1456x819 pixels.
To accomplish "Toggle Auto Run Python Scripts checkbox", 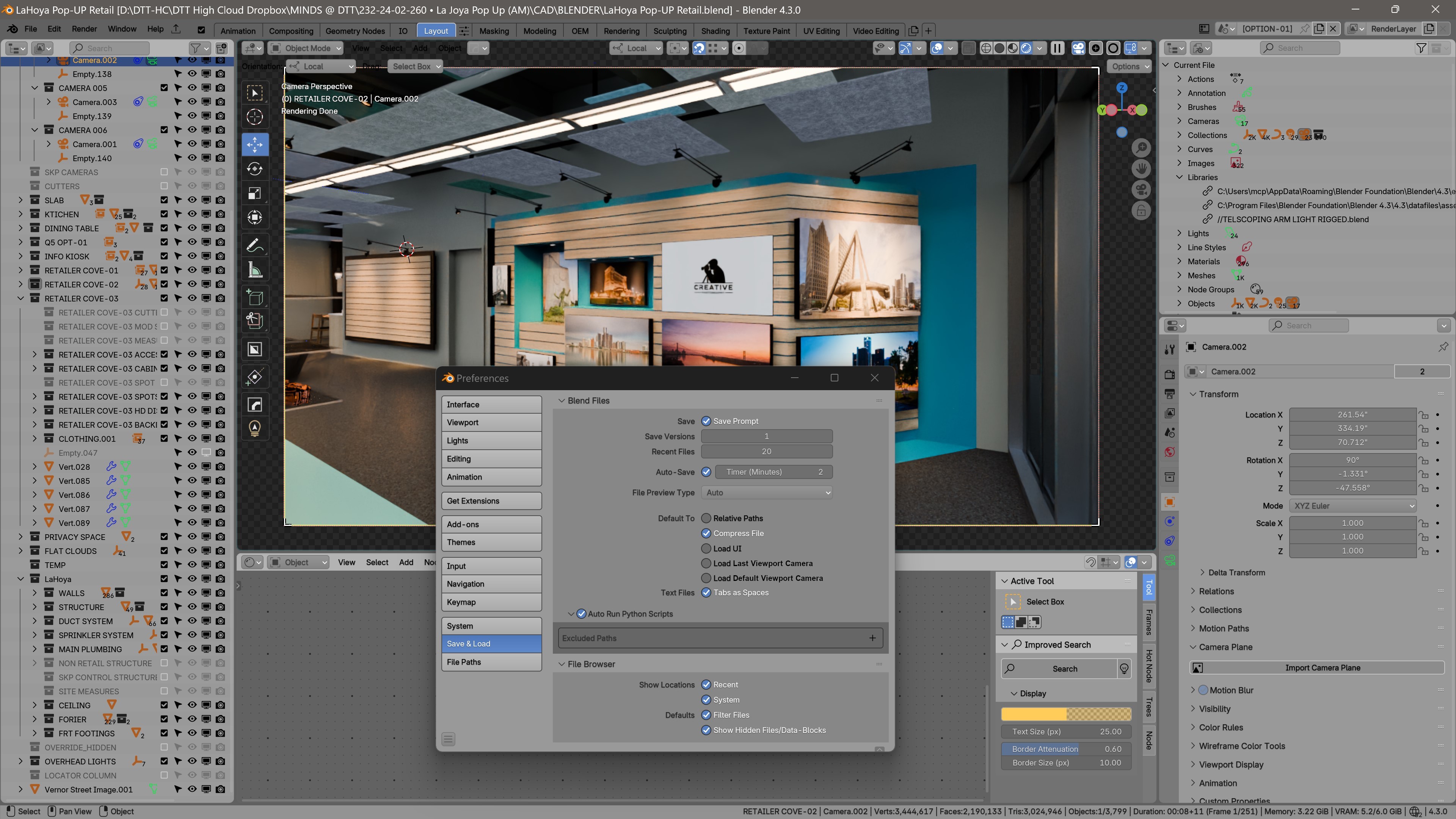I will pos(581,614).
